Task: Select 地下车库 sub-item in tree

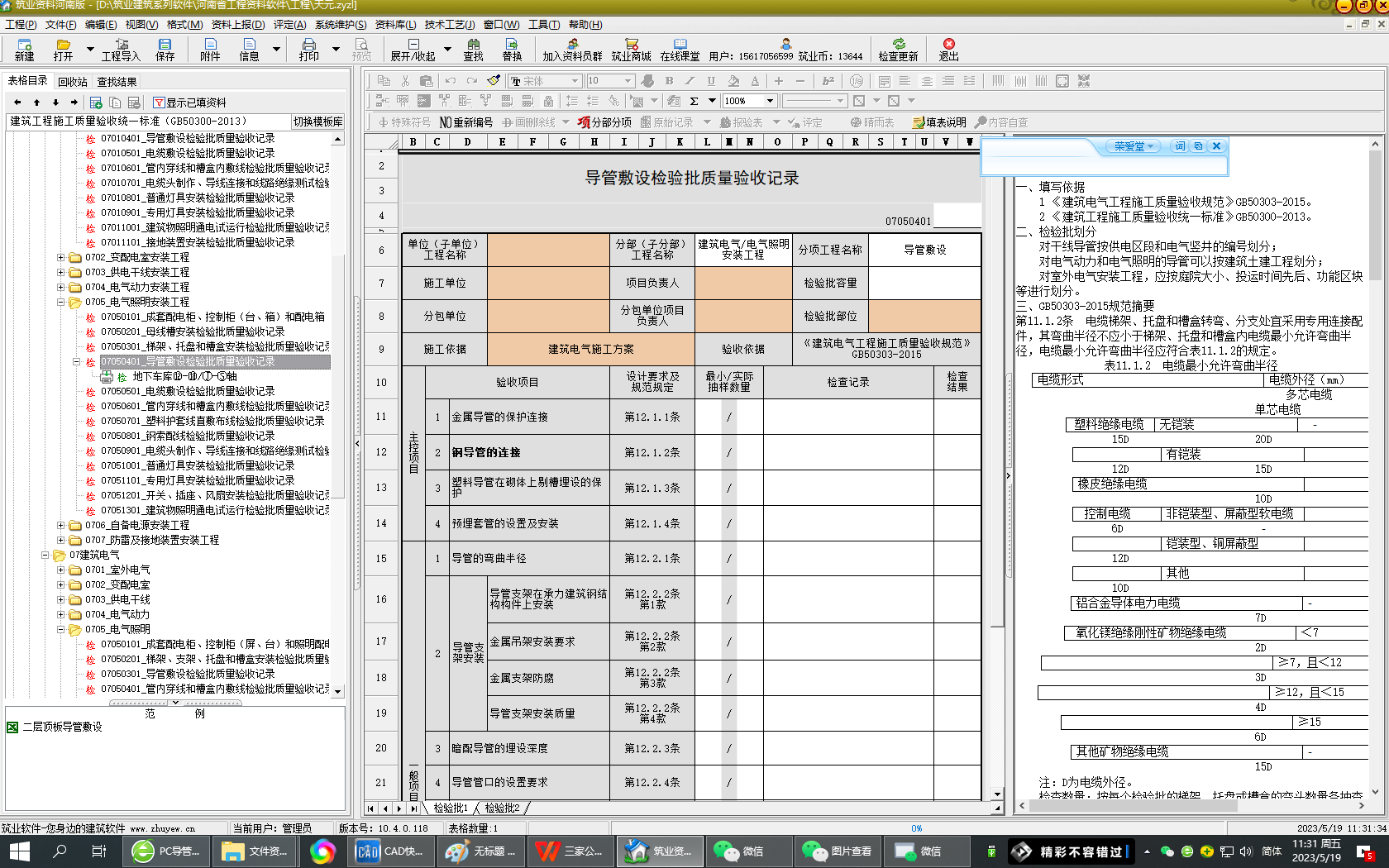Action: [x=184, y=376]
